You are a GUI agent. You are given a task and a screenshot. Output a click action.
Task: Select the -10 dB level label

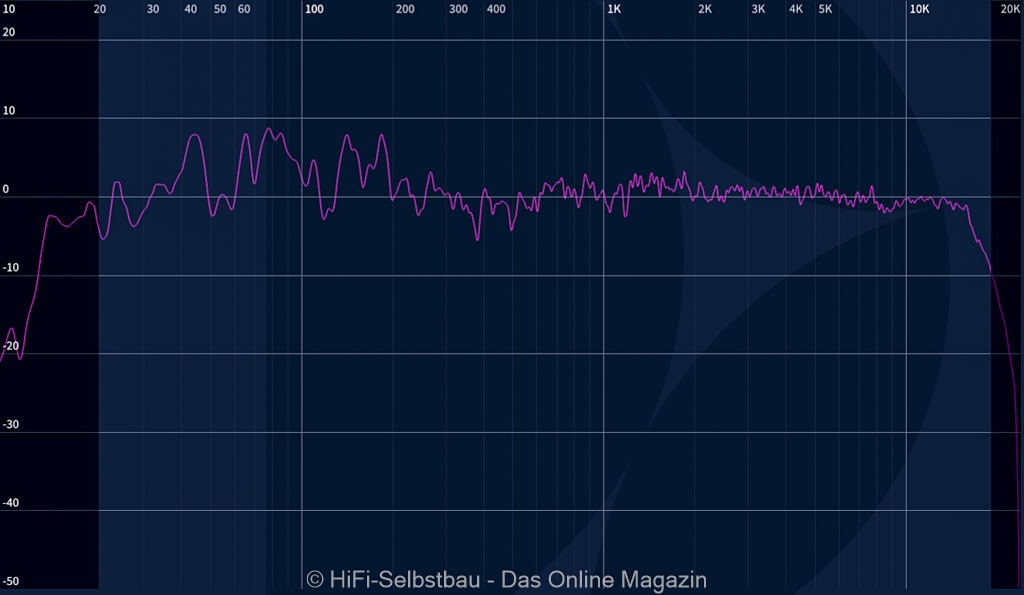pos(10,268)
